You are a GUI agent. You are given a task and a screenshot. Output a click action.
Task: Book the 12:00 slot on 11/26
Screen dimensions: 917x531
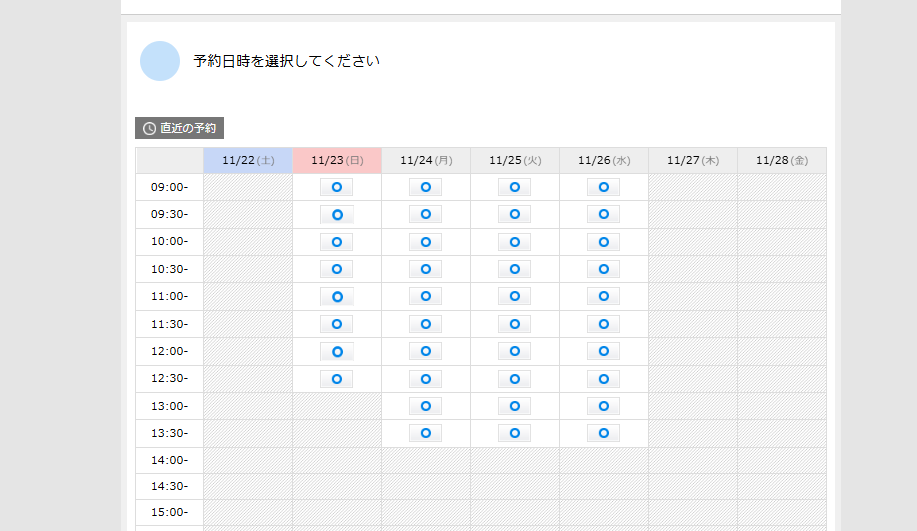pos(603,351)
